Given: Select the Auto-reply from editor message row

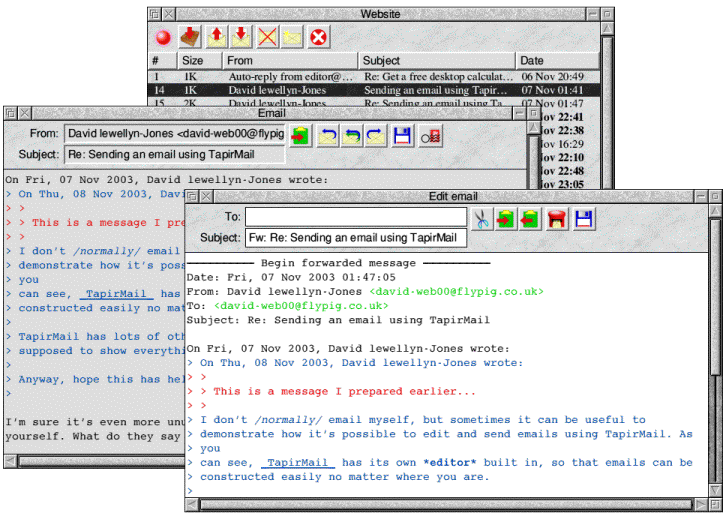Looking at the screenshot, I should click(374, 77).
